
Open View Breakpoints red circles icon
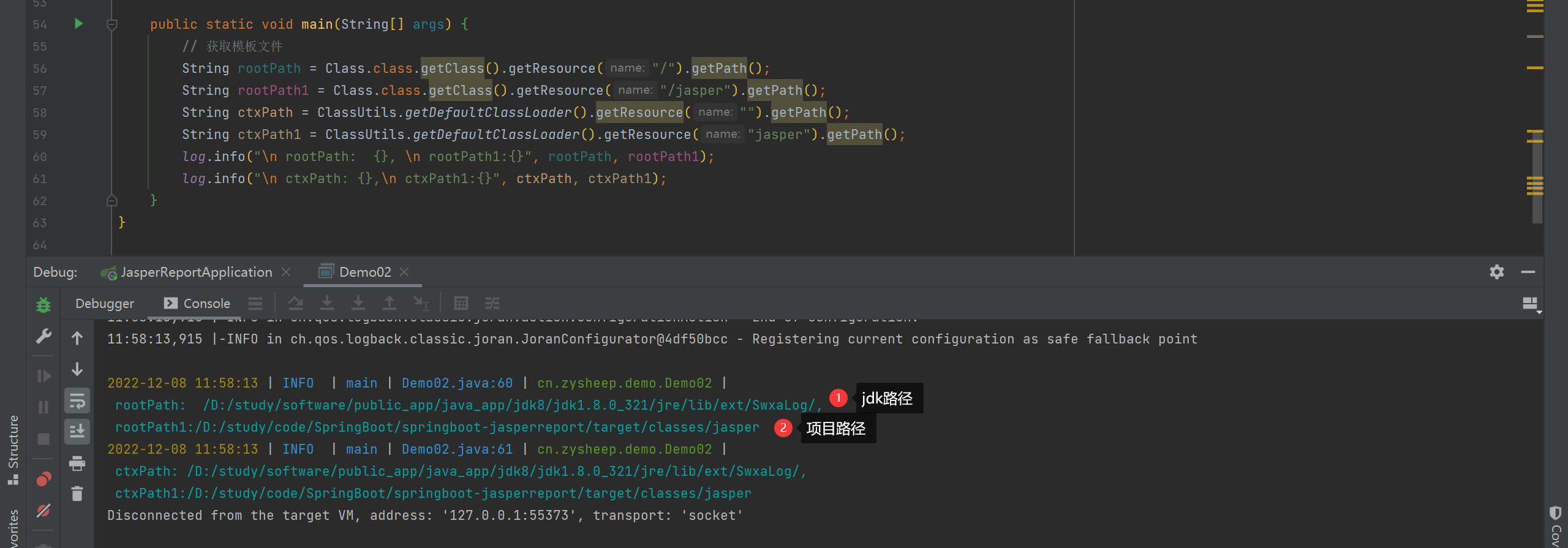coord(43,479)
